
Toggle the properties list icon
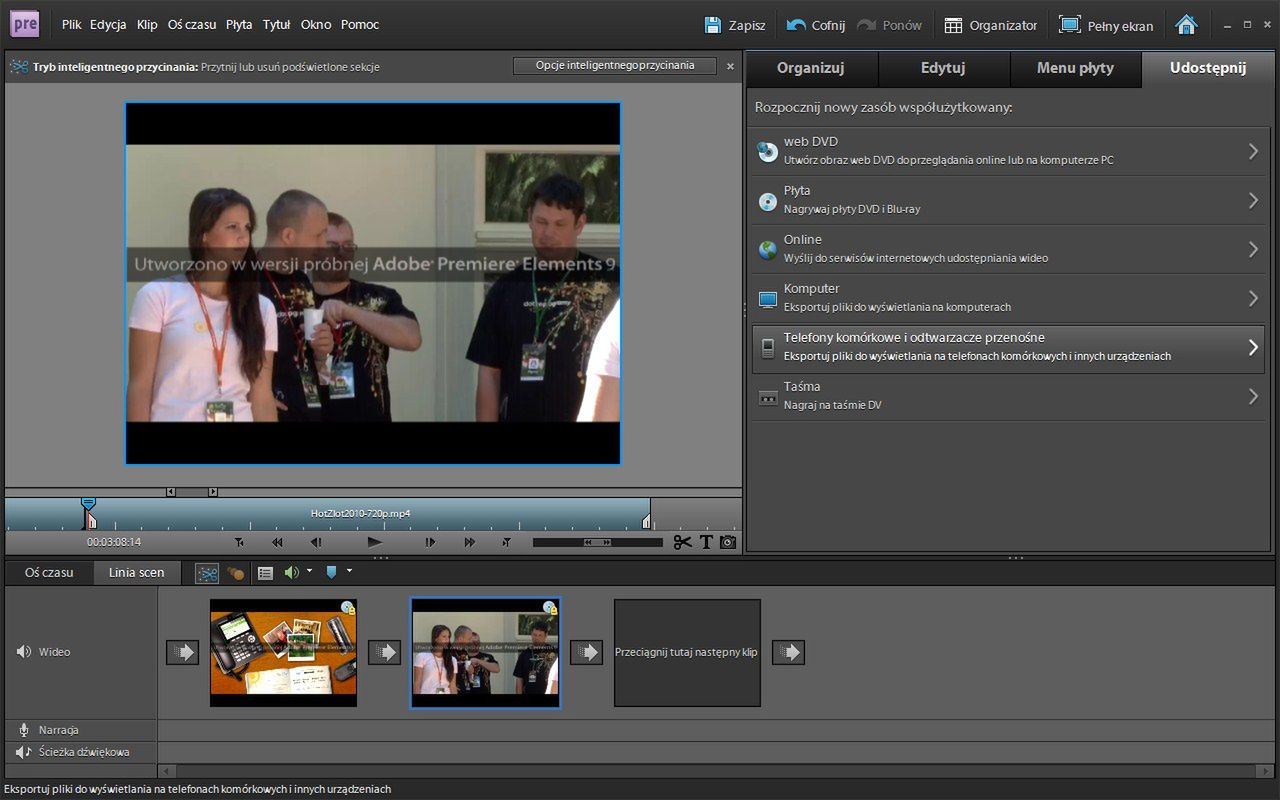coord(265,573)
